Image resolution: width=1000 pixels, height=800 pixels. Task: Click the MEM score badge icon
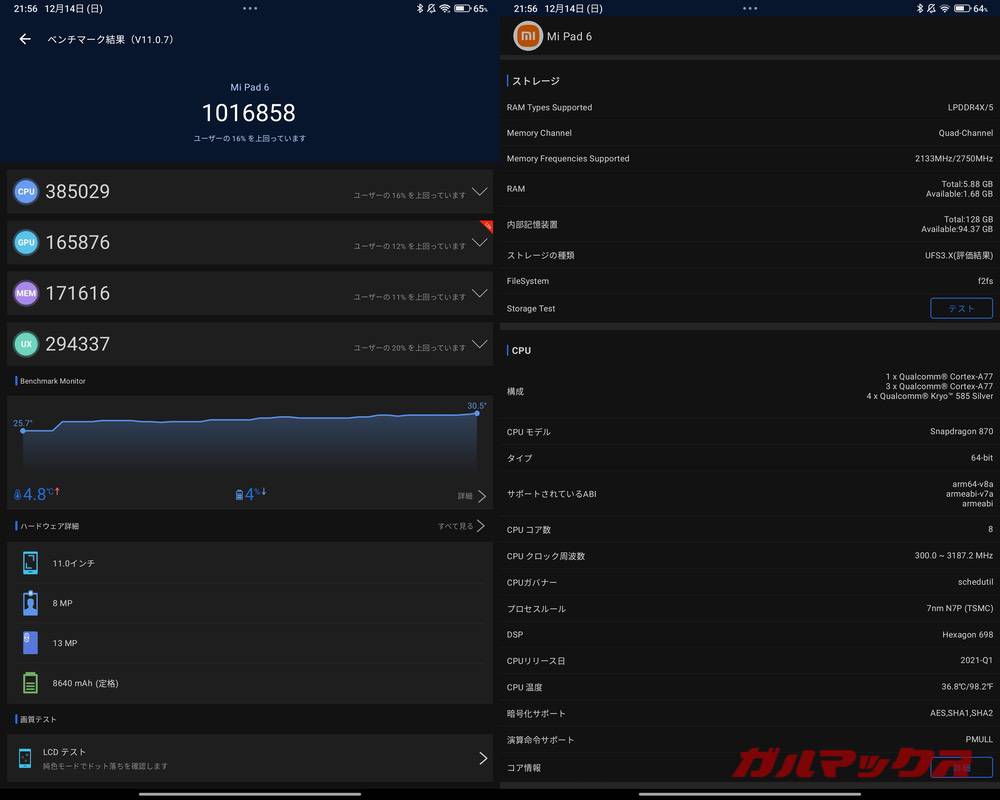tap(26, 293)
